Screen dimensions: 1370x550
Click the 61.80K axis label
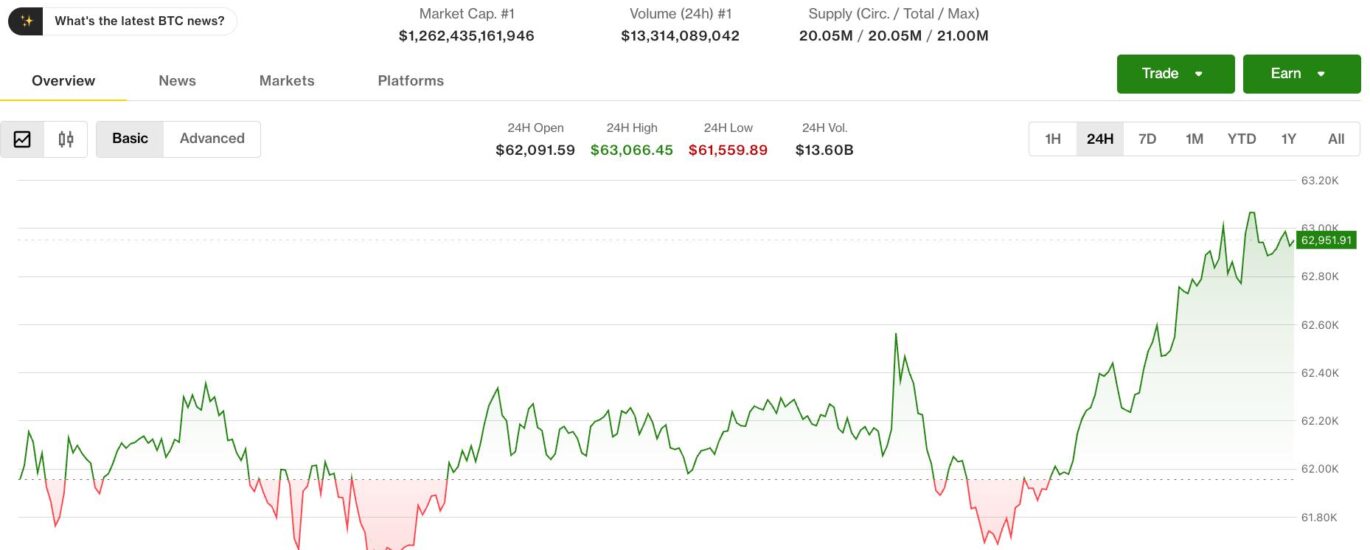pos(1319,517)
